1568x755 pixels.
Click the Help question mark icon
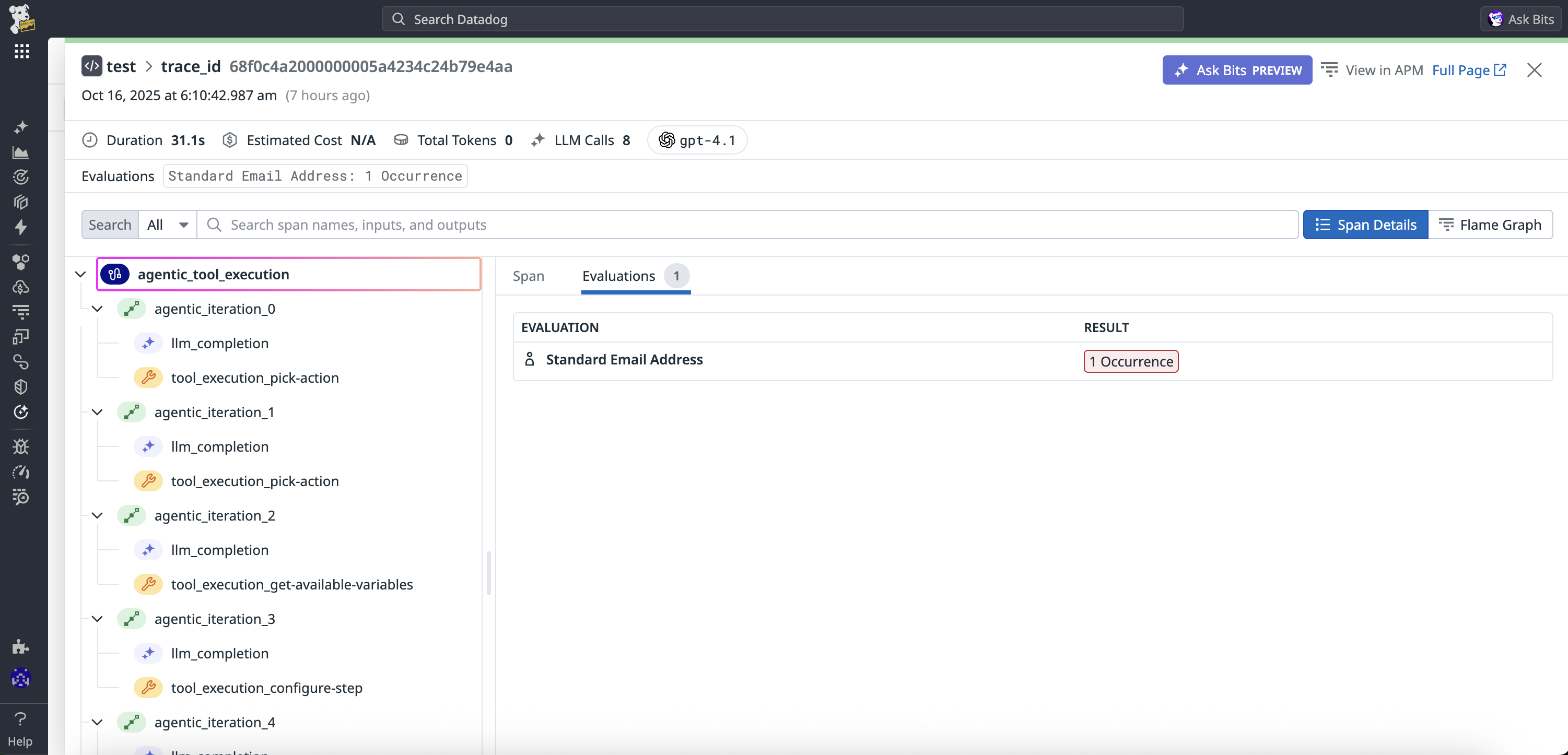20,719
